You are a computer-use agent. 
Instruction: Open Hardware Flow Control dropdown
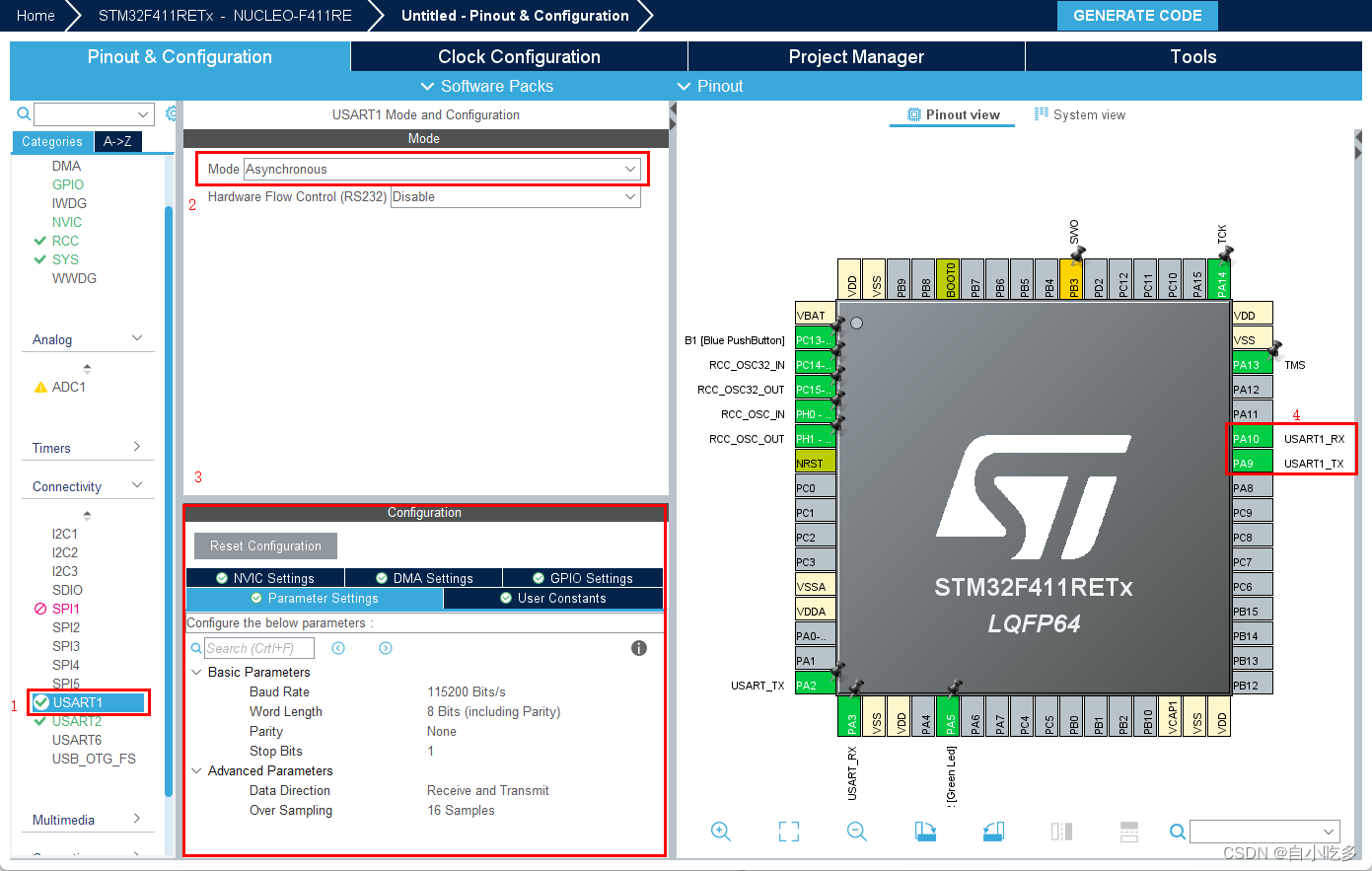(x=516, y=197)
